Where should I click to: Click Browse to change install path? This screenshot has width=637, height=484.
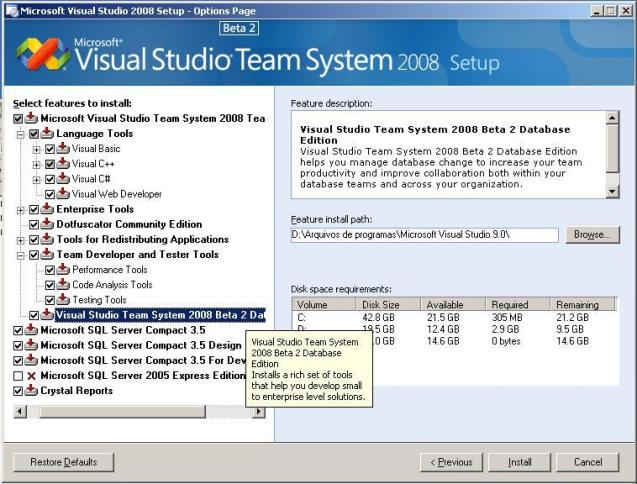coord(592,235)
